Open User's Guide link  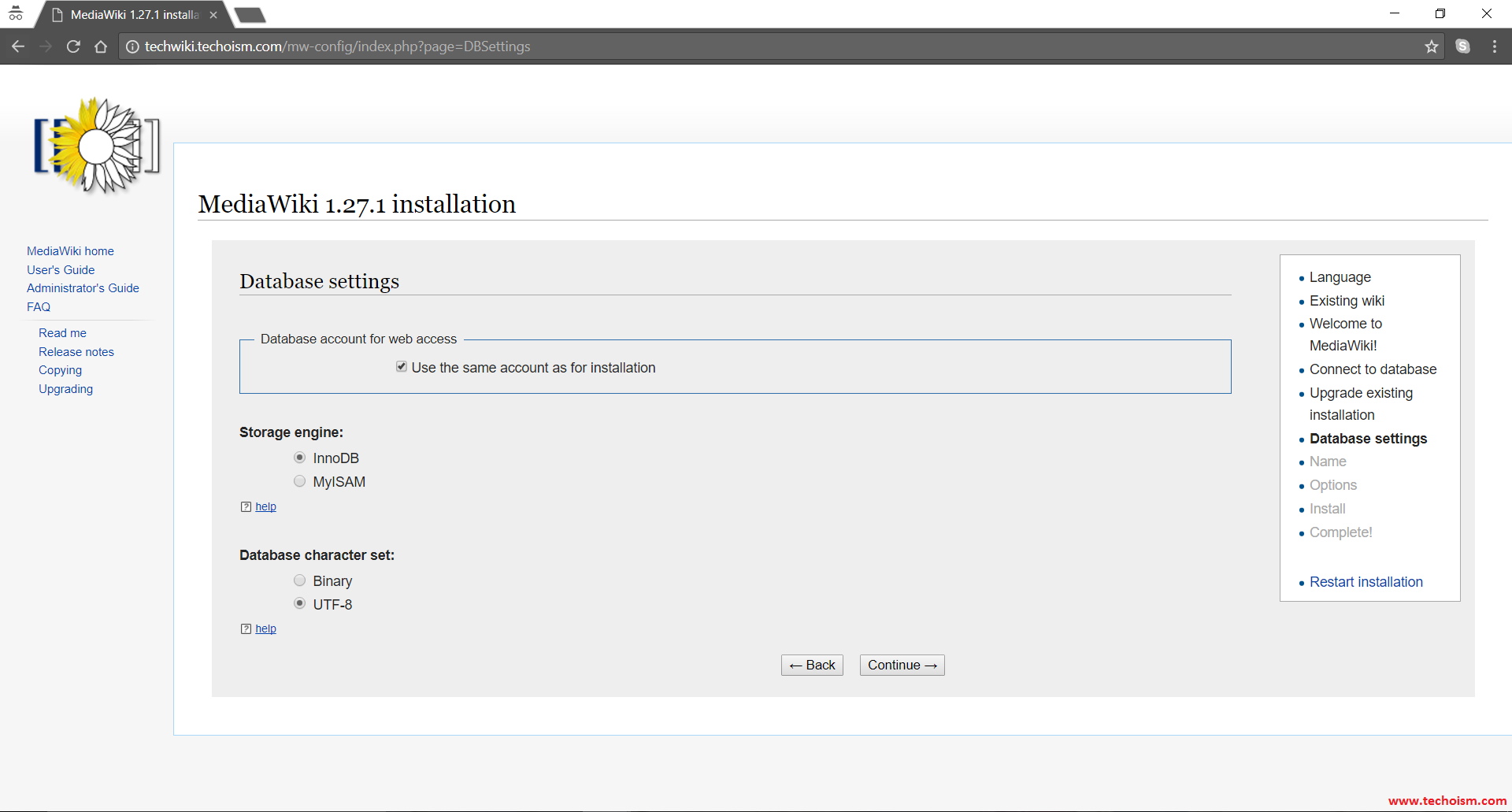[61, 270]
